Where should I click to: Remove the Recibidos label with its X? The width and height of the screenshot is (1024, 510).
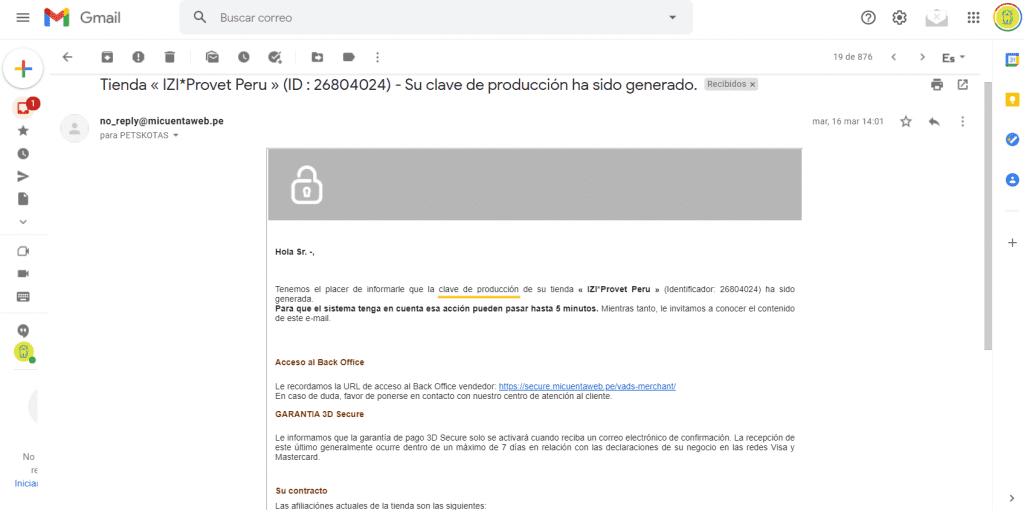click(752, 84)
